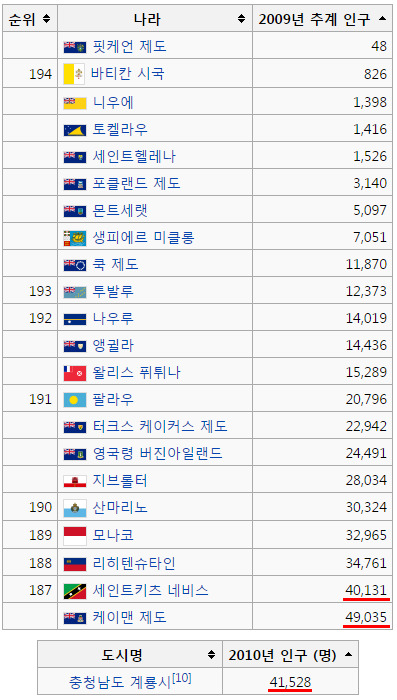Click the Wallis and Futuna flag icon
The image size is (397, 700).
pos(75,373)
